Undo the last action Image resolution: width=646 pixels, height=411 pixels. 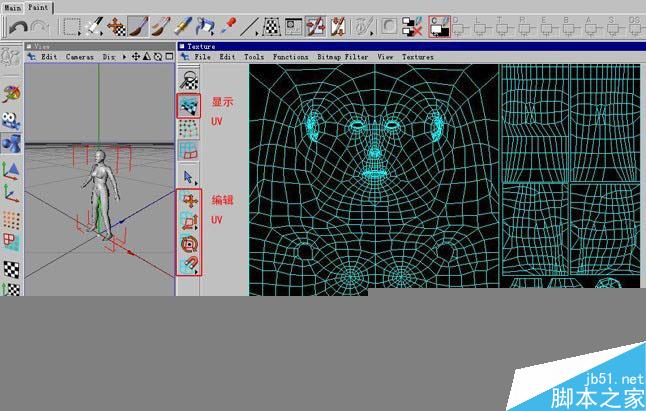(18, 27)
